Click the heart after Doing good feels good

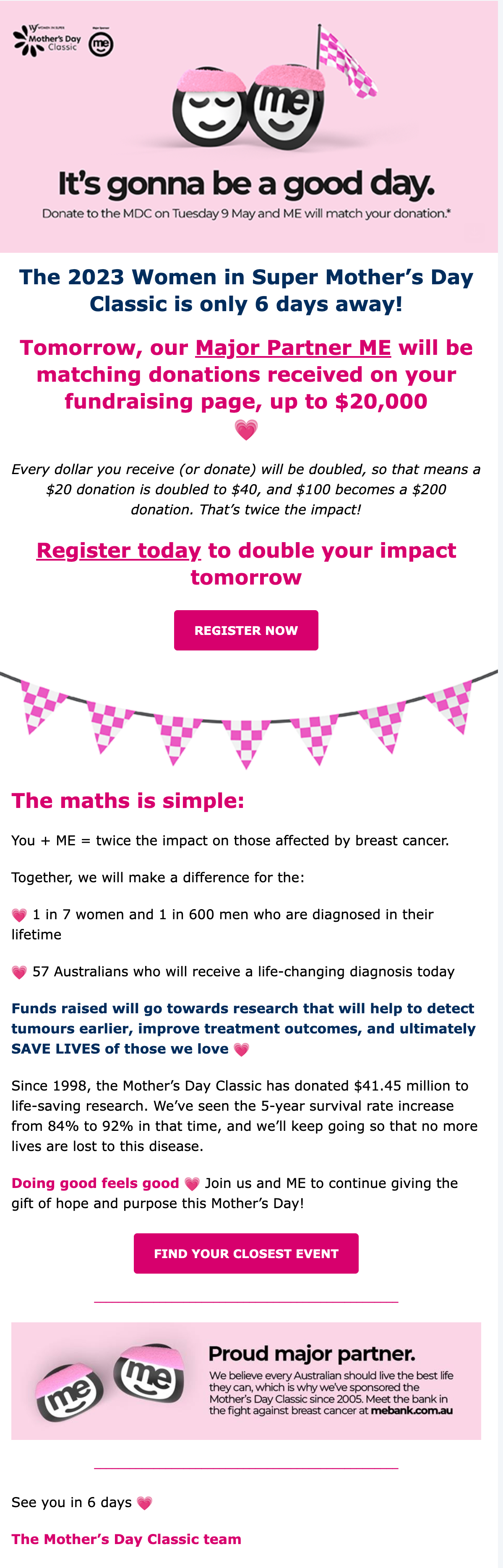(x=192, y=1184)
